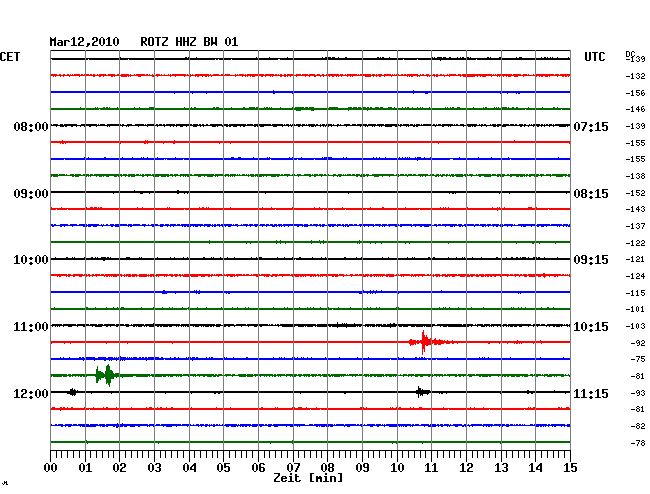Click the 05 minute axis tick label
The width and height of the screenshot is (650, 494).
pos(223,468)
